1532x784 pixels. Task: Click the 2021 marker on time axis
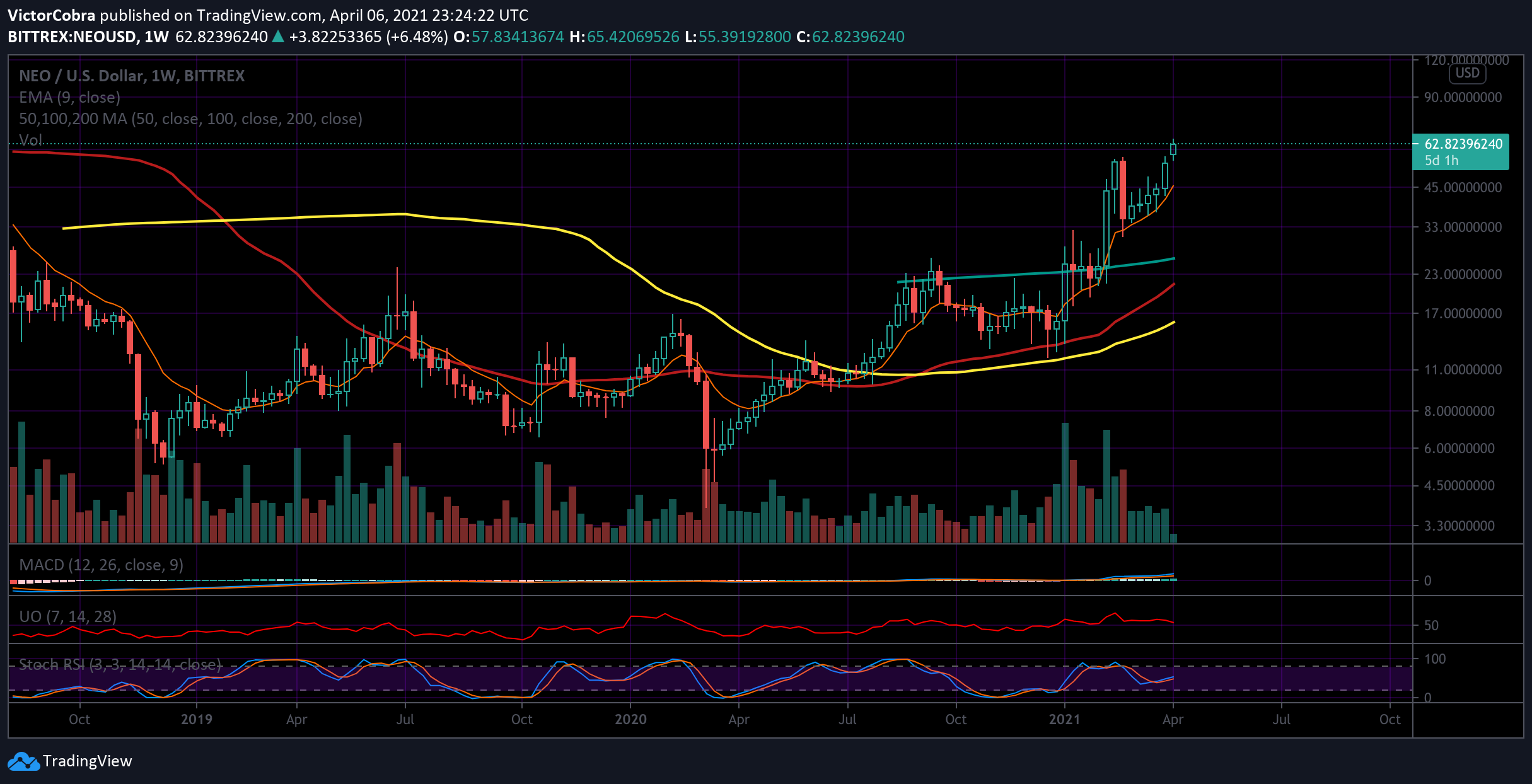(1064, 719)
